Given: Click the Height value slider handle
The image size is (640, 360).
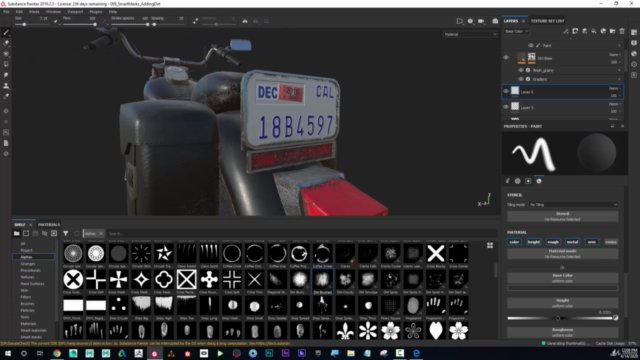Looking at the screenshot, I should (x=558, y=318).
